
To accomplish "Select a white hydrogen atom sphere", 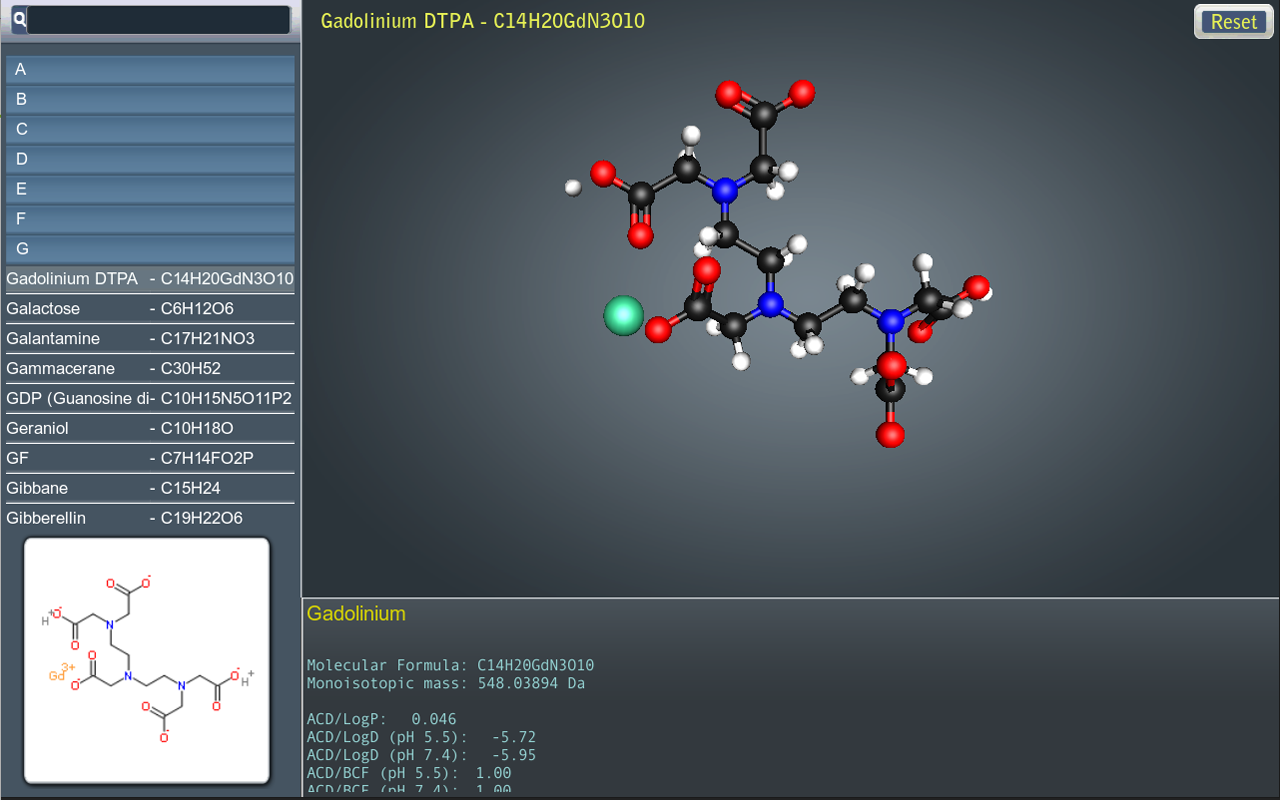I will click(691, 133).
